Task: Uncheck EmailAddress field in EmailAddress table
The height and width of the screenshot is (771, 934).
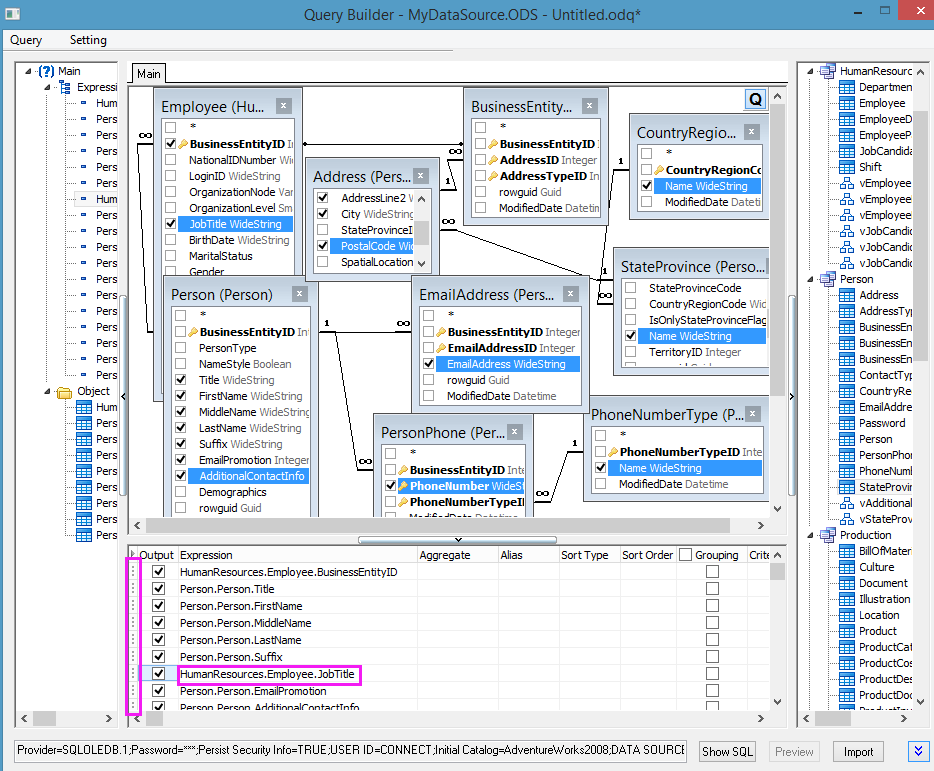Action: [x=428, y=363]
